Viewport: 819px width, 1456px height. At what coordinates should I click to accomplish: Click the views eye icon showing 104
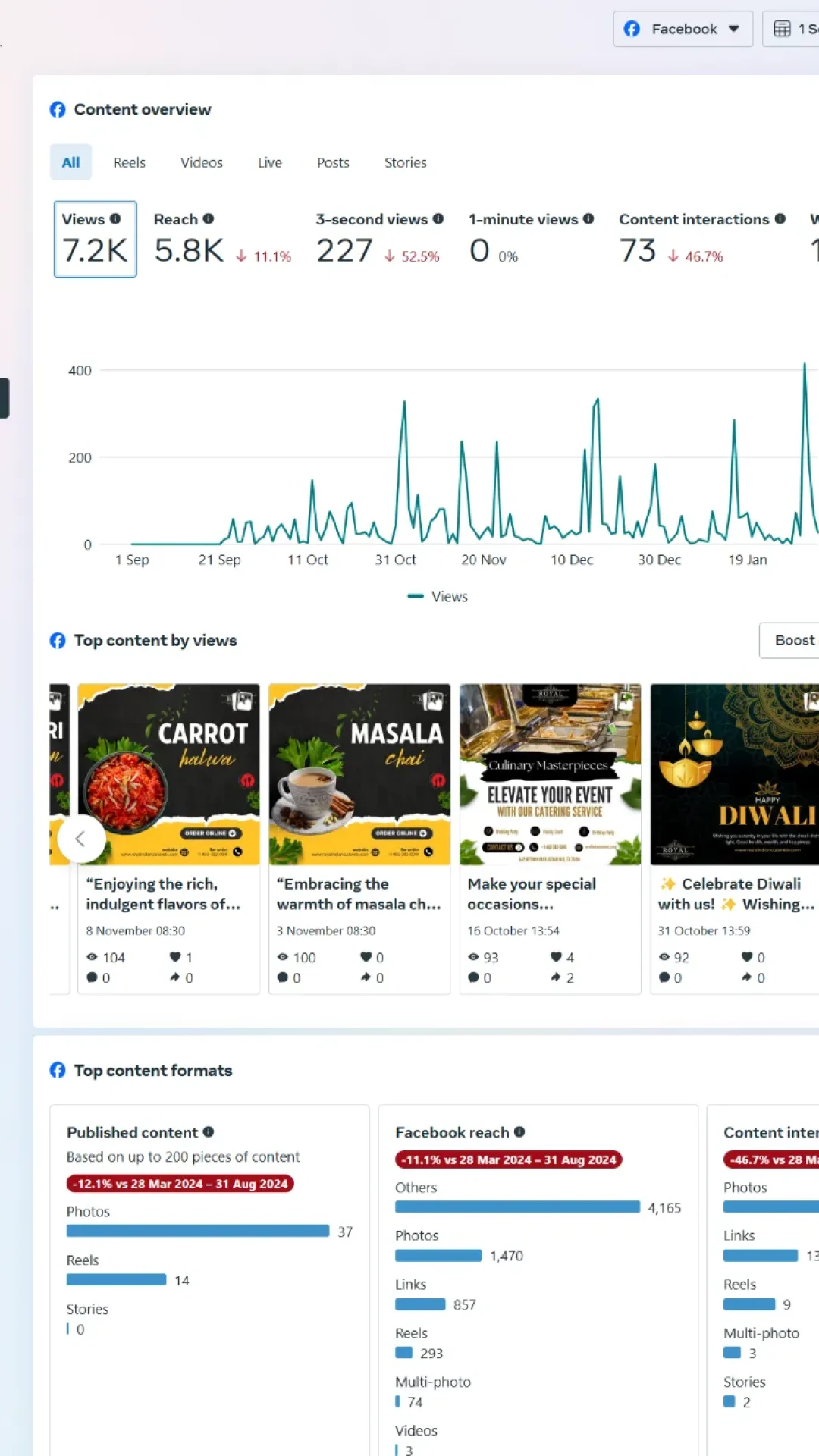[x=93, y=957]
